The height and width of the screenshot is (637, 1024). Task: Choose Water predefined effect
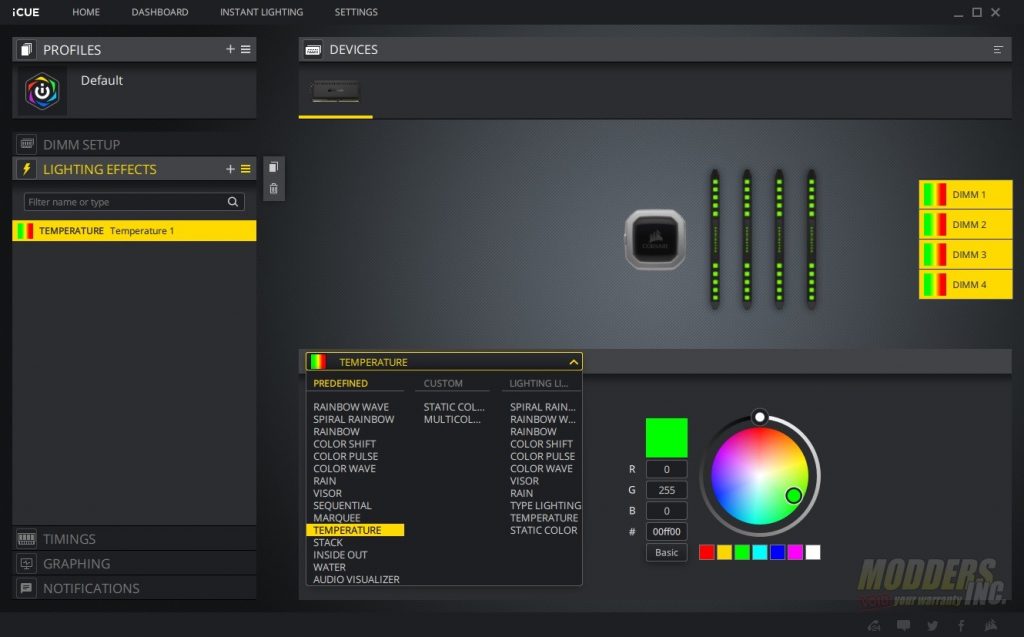(x=329, y=567)
